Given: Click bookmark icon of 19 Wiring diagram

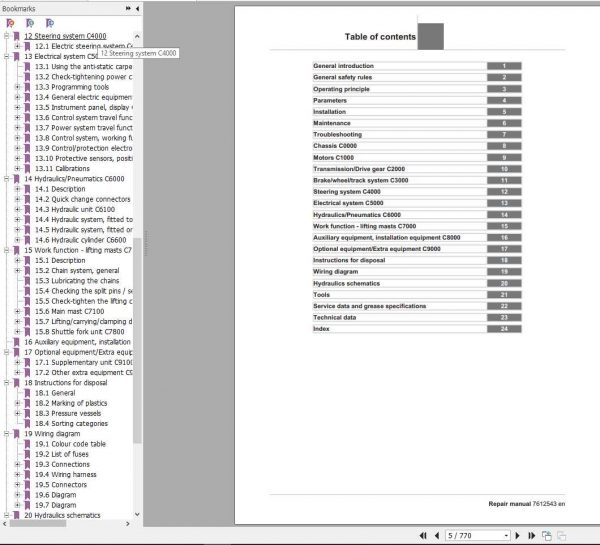Looking at the screenshot, I should (16, 434).
